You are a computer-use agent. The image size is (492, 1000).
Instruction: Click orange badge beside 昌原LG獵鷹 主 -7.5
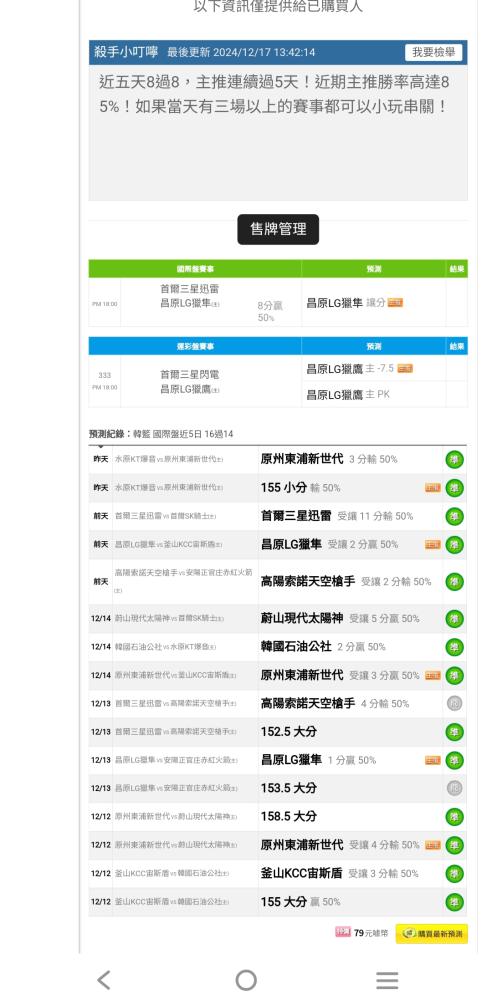click(x=405, y=369)
